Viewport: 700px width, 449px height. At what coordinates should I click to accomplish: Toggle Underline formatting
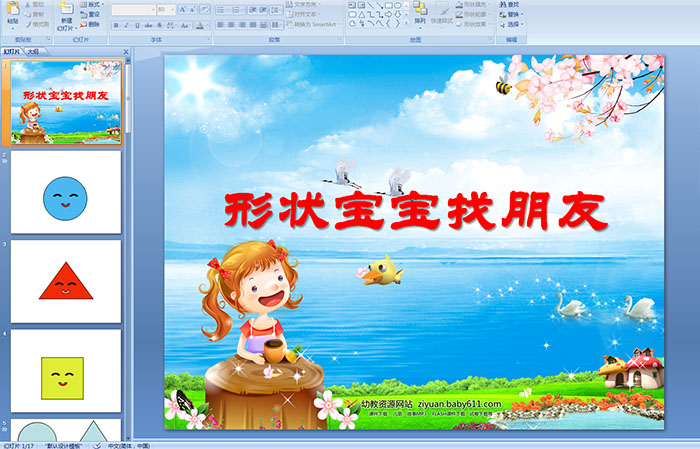(x=137, y=25)
